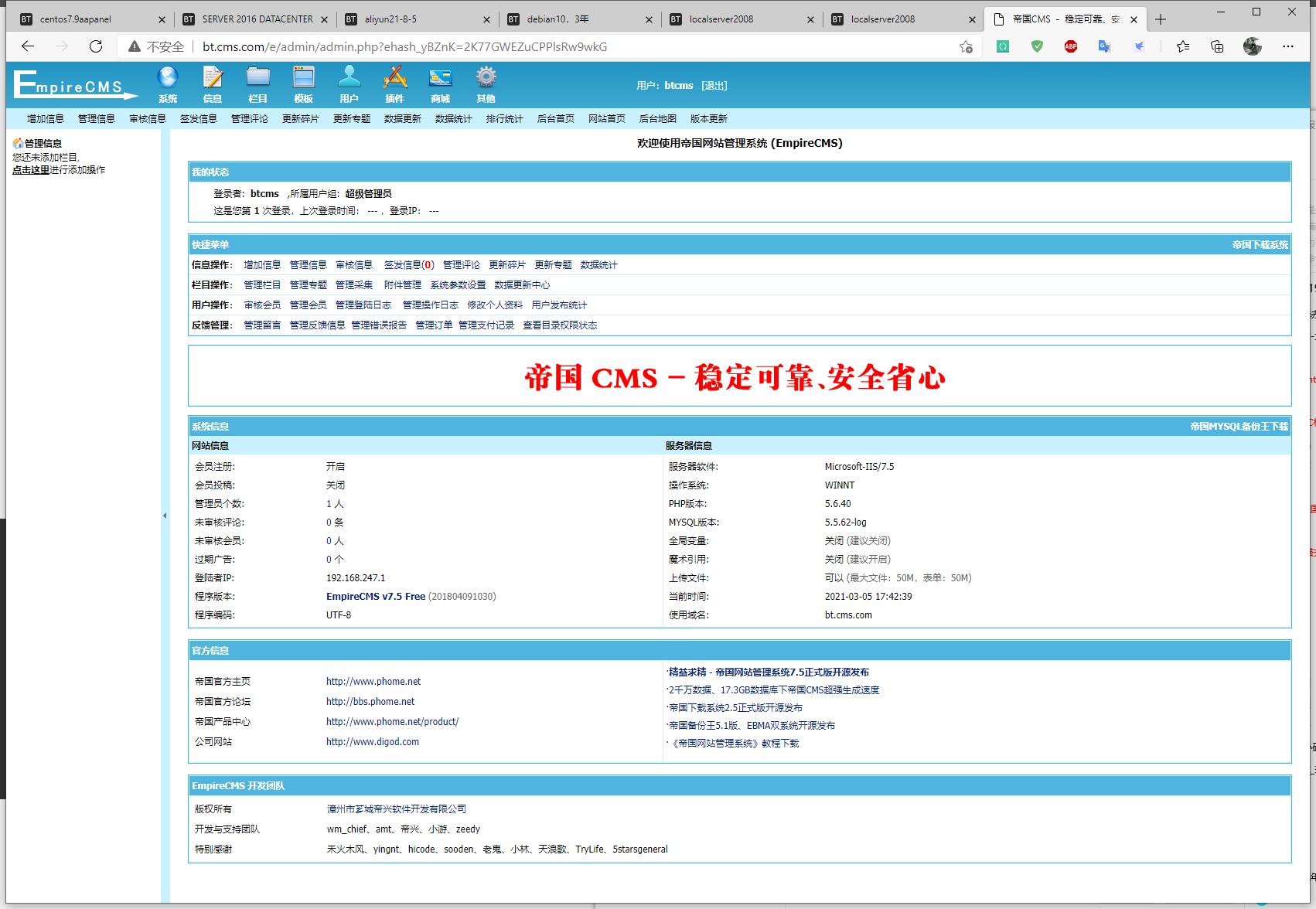Add page to favorites star icon
The width and height of the screenshot is (1316, 909).
966,46
